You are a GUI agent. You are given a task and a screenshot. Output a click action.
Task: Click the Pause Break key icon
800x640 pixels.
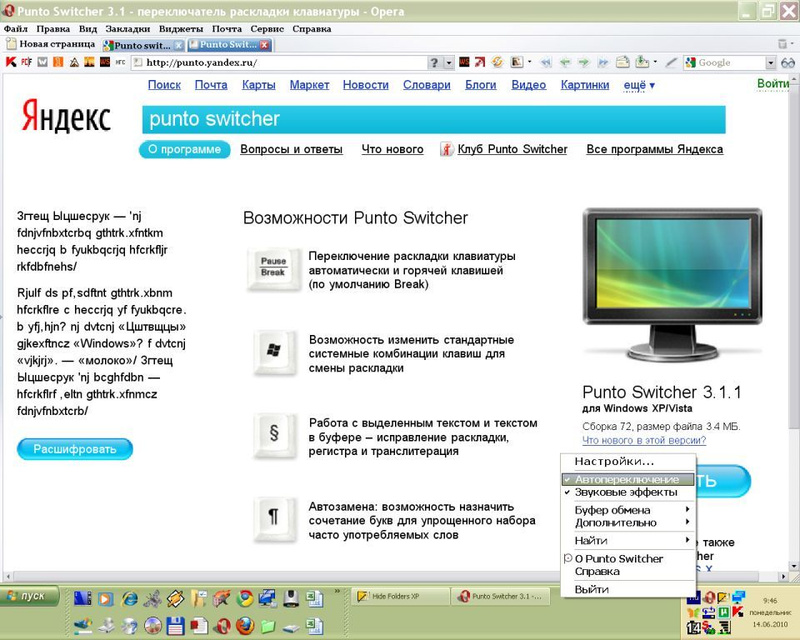click(272, 267)
